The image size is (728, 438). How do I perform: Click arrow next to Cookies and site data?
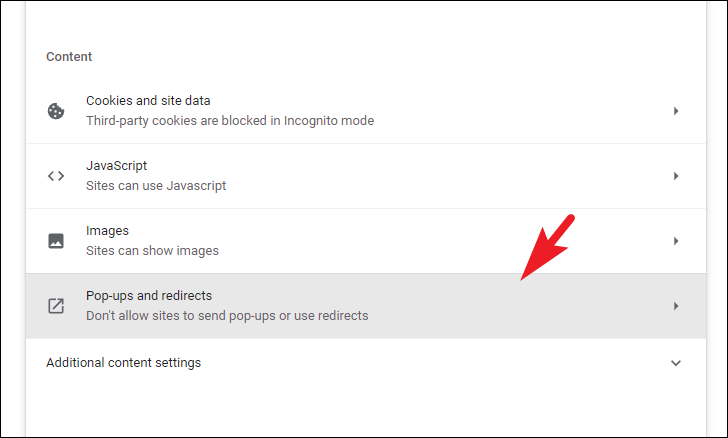(676, 111)
